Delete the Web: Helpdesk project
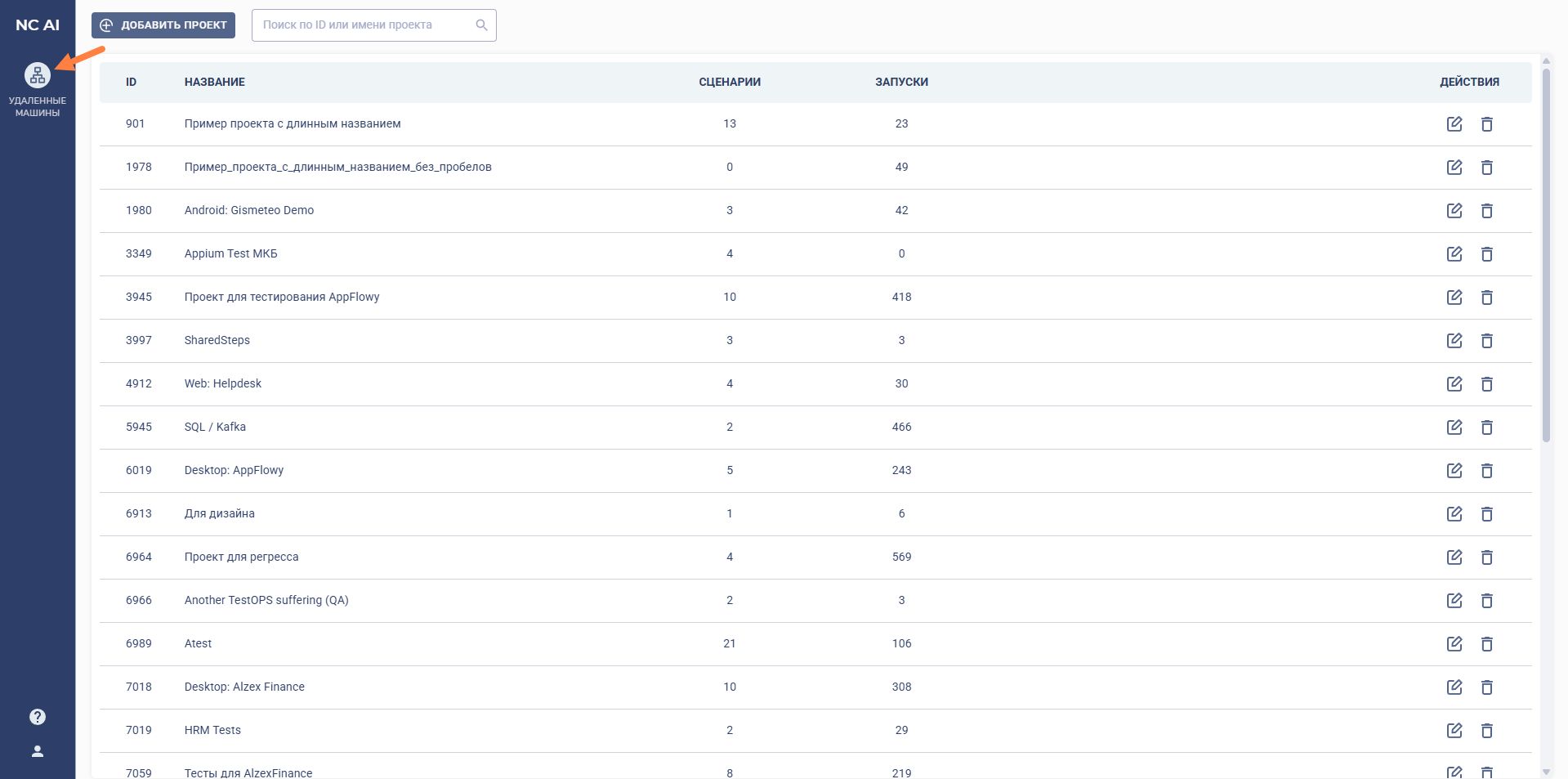1568x779 pixels. coord(1486,384)
